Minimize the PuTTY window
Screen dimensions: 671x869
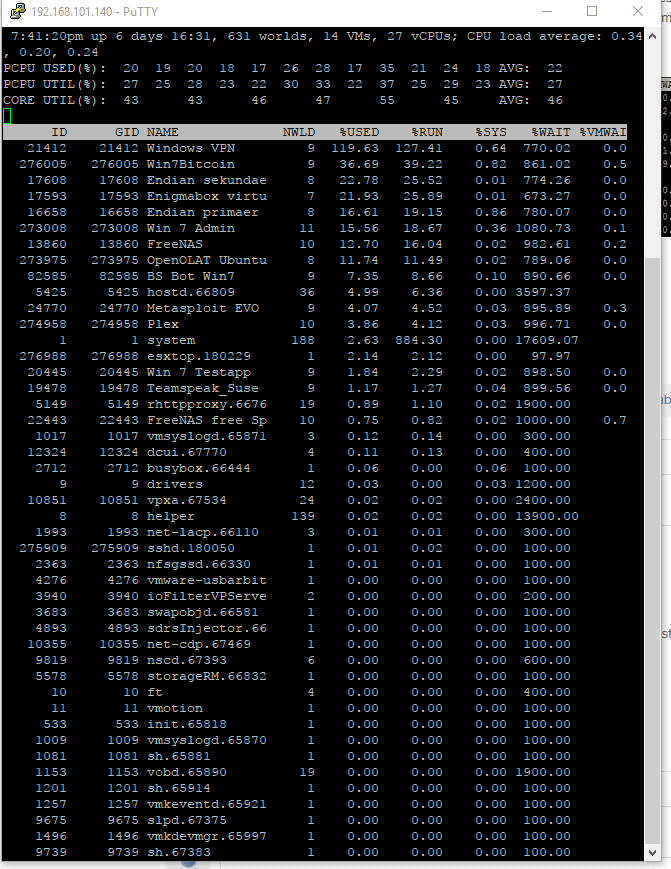tap(547, 11)
